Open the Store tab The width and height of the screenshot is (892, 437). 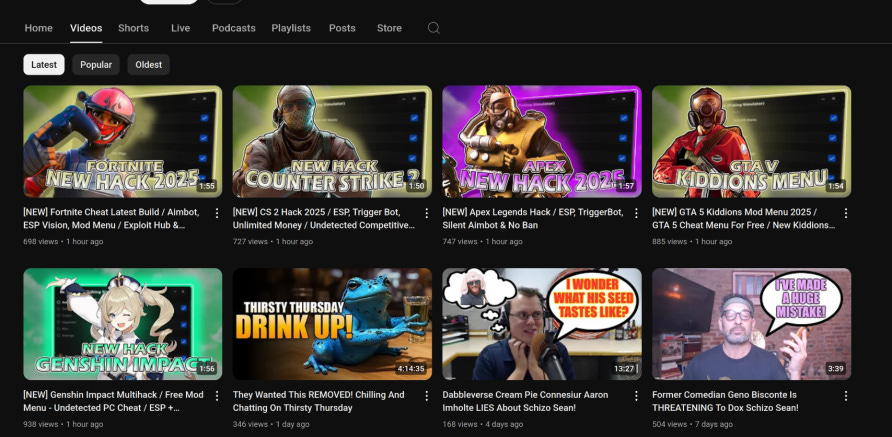click(389, 28)
